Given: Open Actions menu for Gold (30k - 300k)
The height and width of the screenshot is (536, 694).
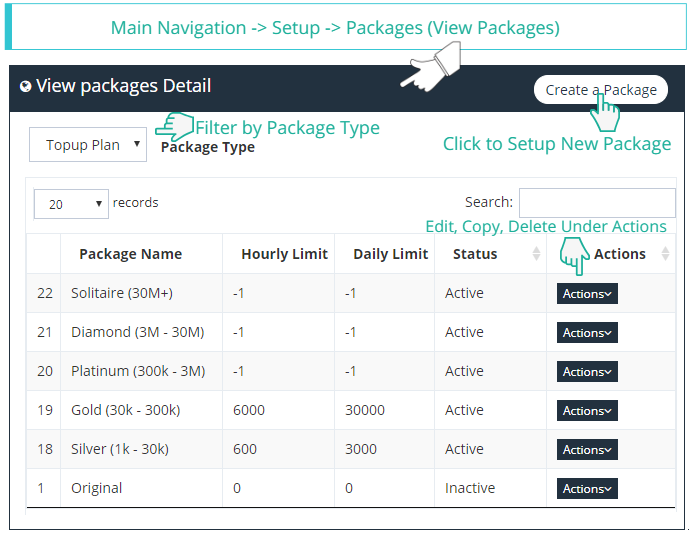Looking at the screenshot, I should [587, 411].
